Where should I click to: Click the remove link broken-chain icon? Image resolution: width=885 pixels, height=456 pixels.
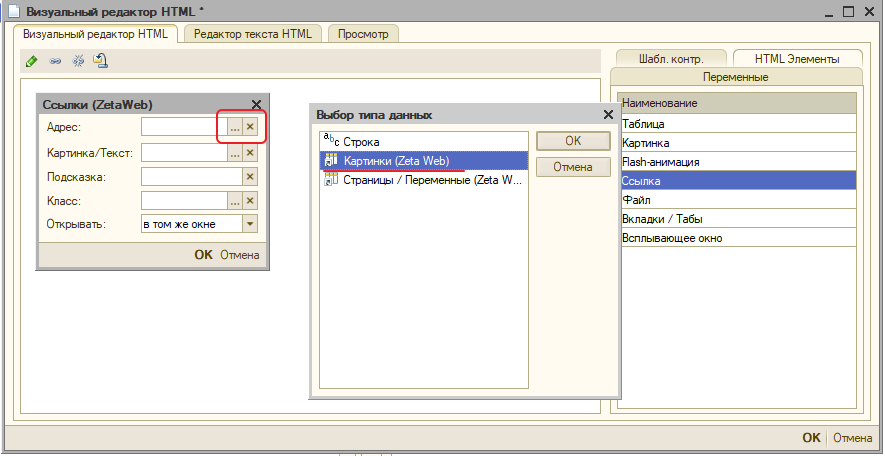click(x=78, y=60)
